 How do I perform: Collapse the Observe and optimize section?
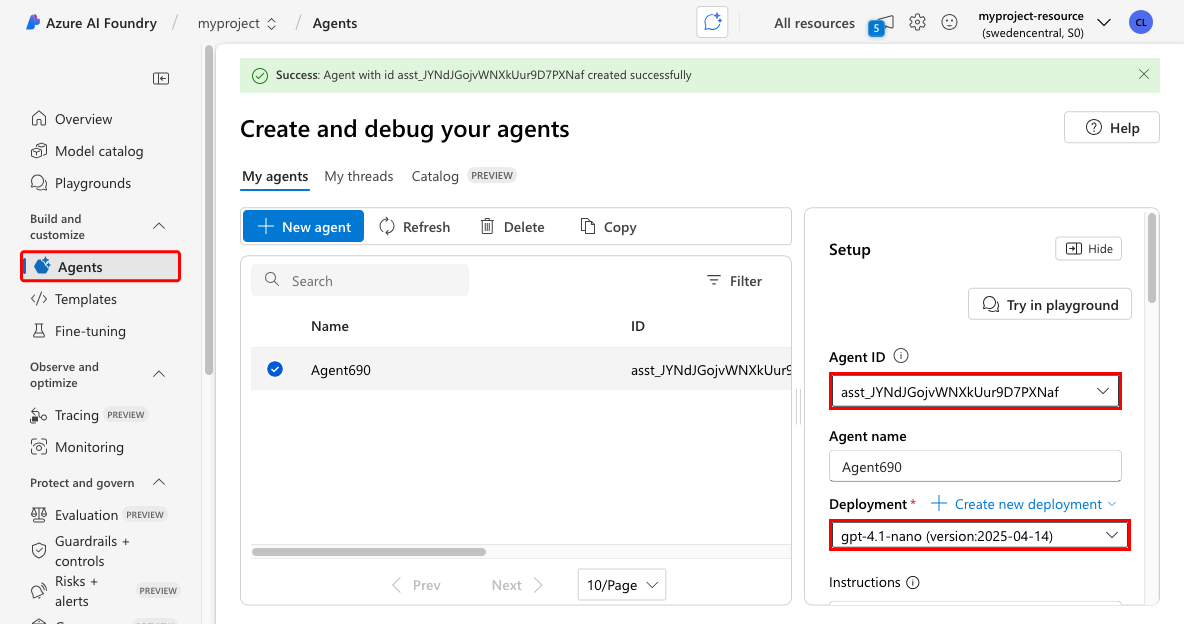point(158,374)
